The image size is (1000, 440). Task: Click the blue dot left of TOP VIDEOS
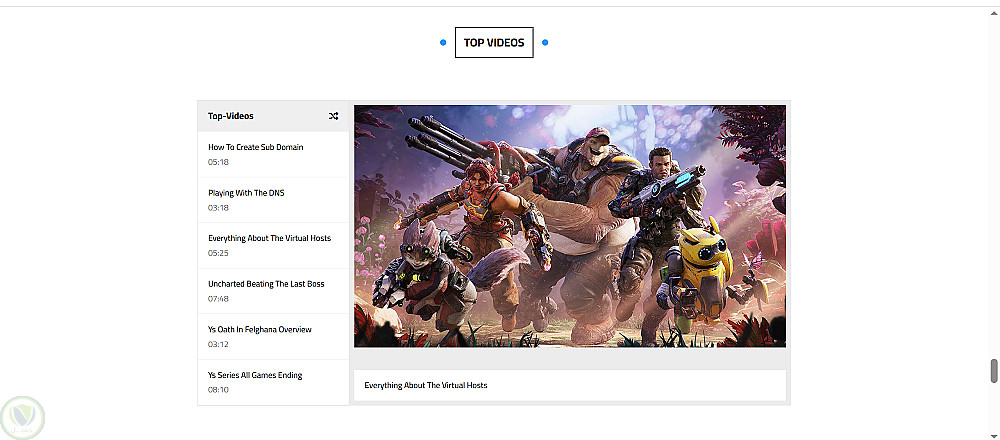(443, 43)
